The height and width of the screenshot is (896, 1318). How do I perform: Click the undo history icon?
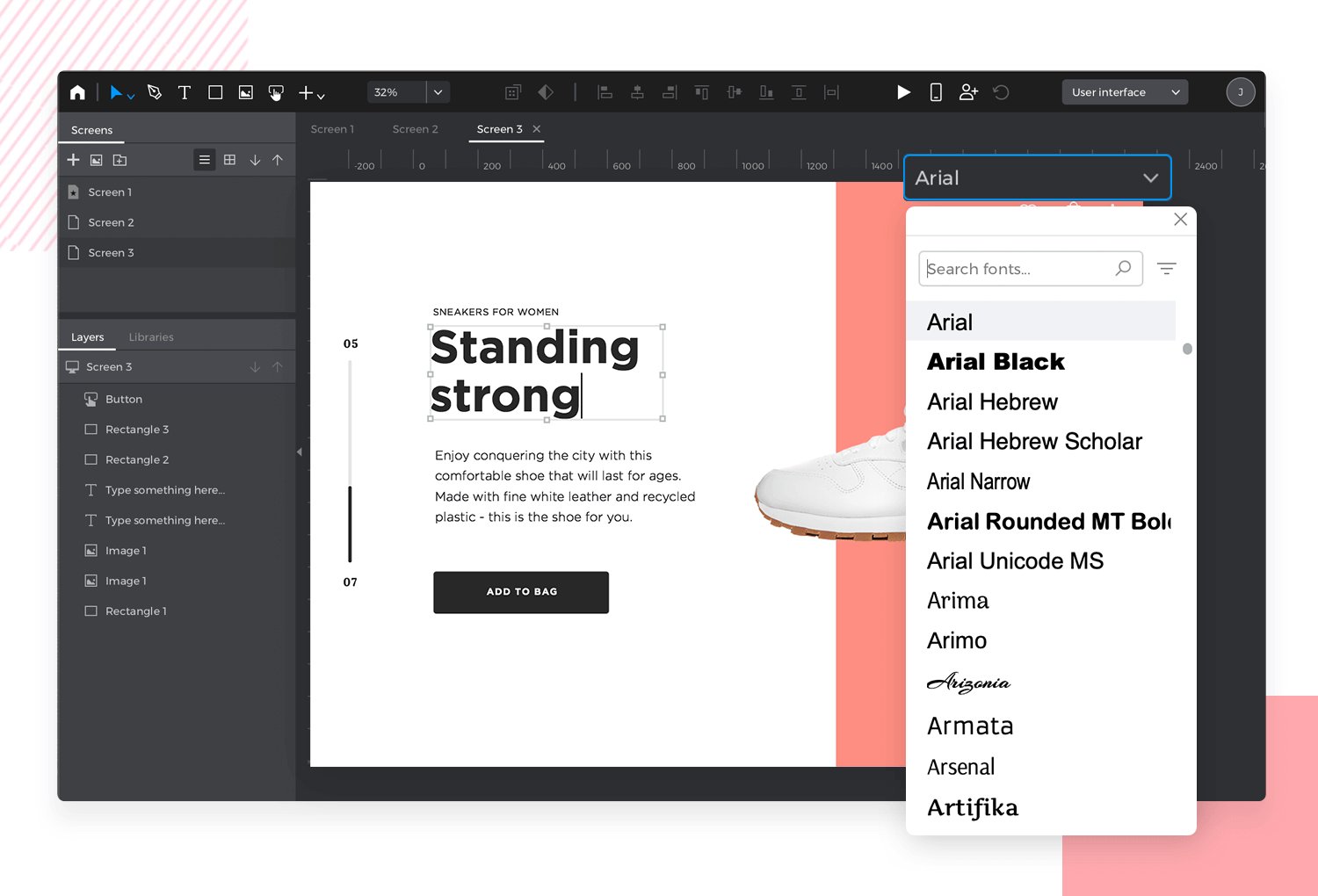[x=1001, y=92]
